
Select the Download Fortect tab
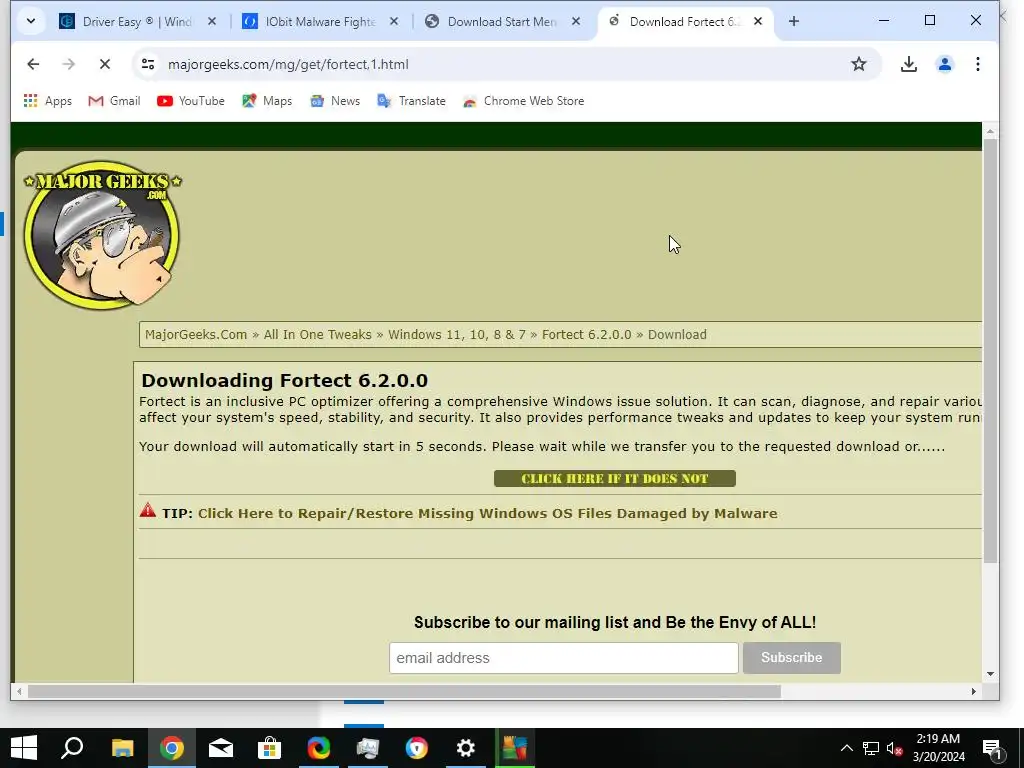[x=683, y=22]
